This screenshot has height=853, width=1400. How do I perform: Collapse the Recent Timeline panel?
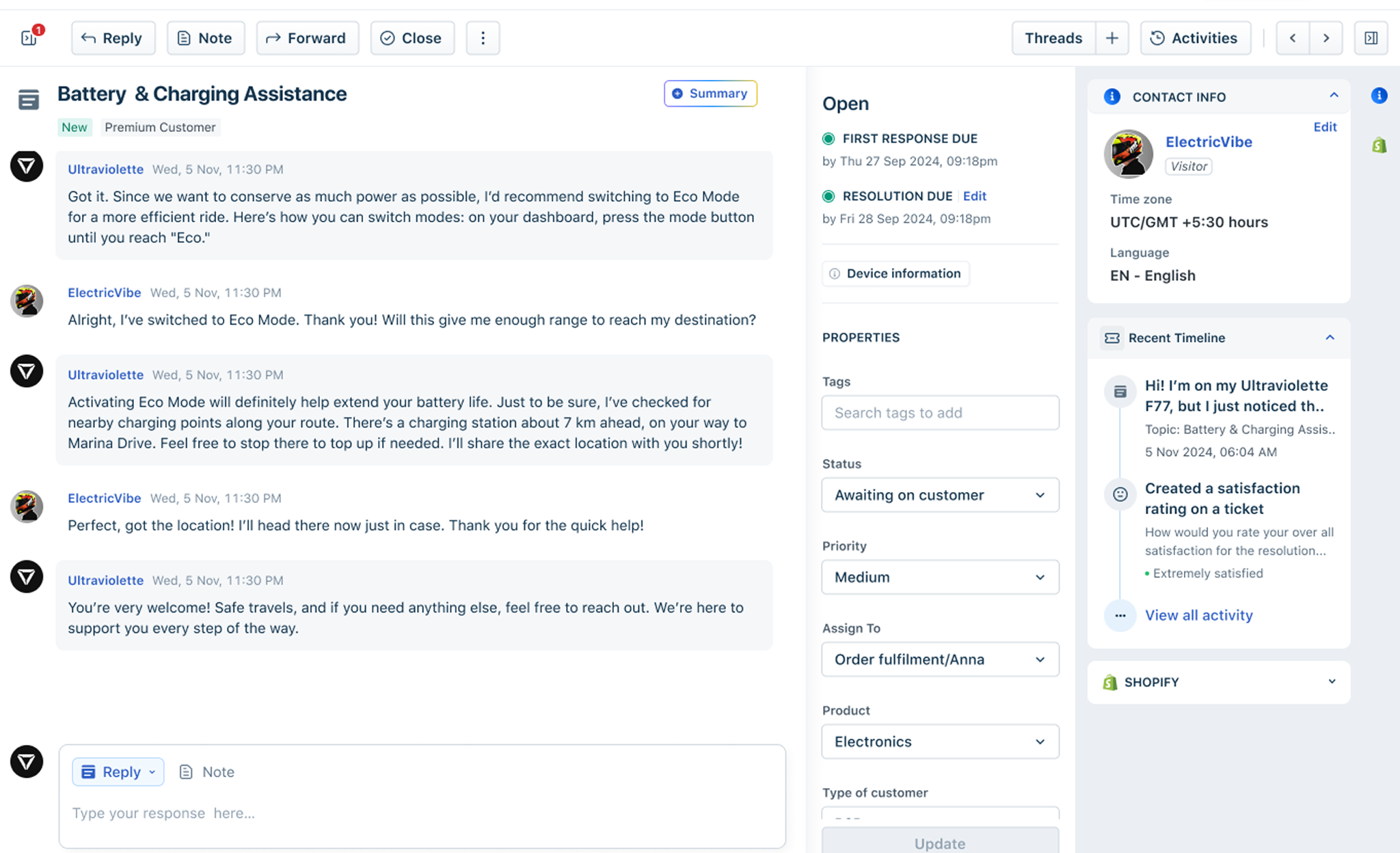(1330, 338)
